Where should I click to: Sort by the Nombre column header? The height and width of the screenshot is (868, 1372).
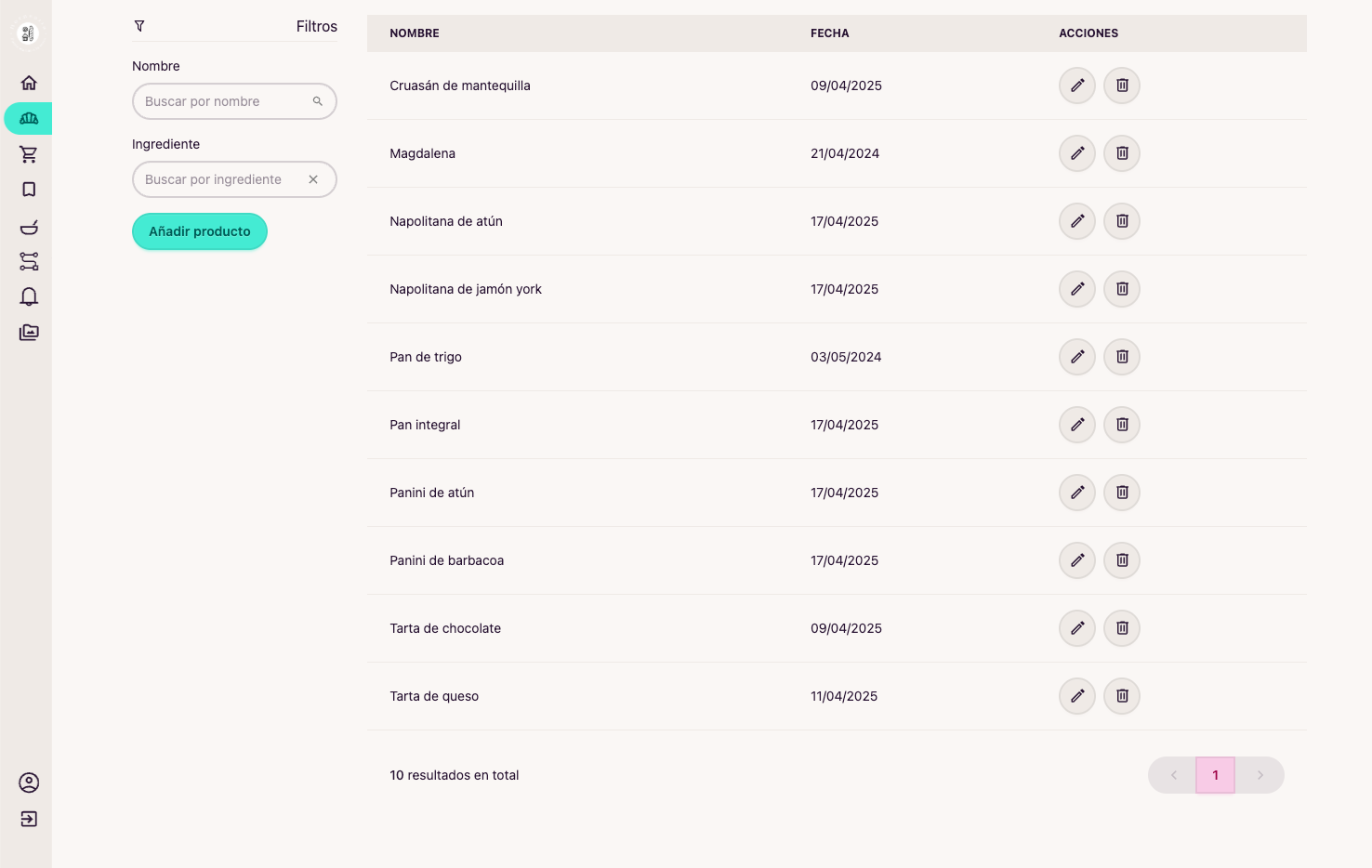pos(415,33)
